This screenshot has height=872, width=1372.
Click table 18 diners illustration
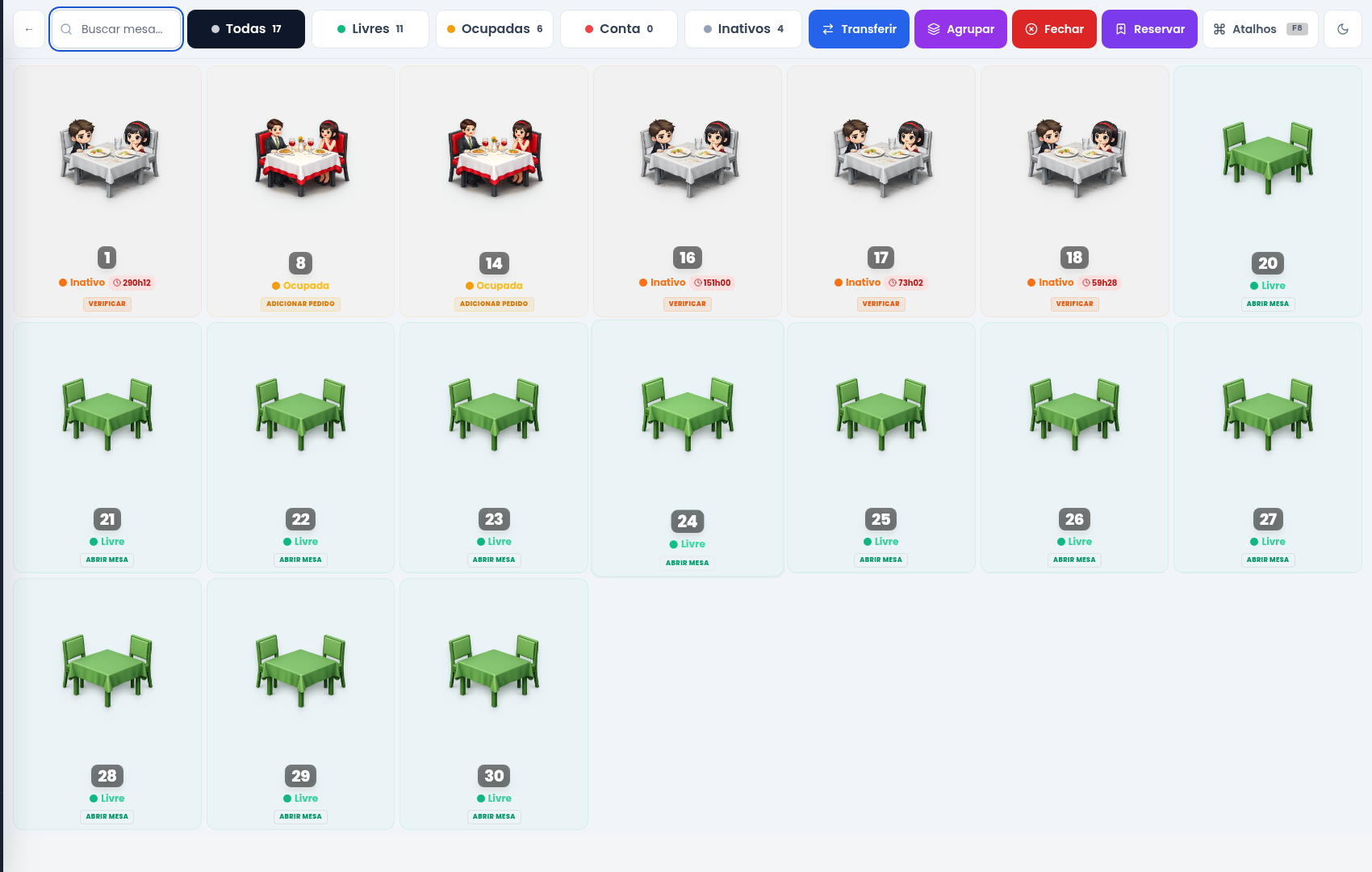tap(1076, 157)
